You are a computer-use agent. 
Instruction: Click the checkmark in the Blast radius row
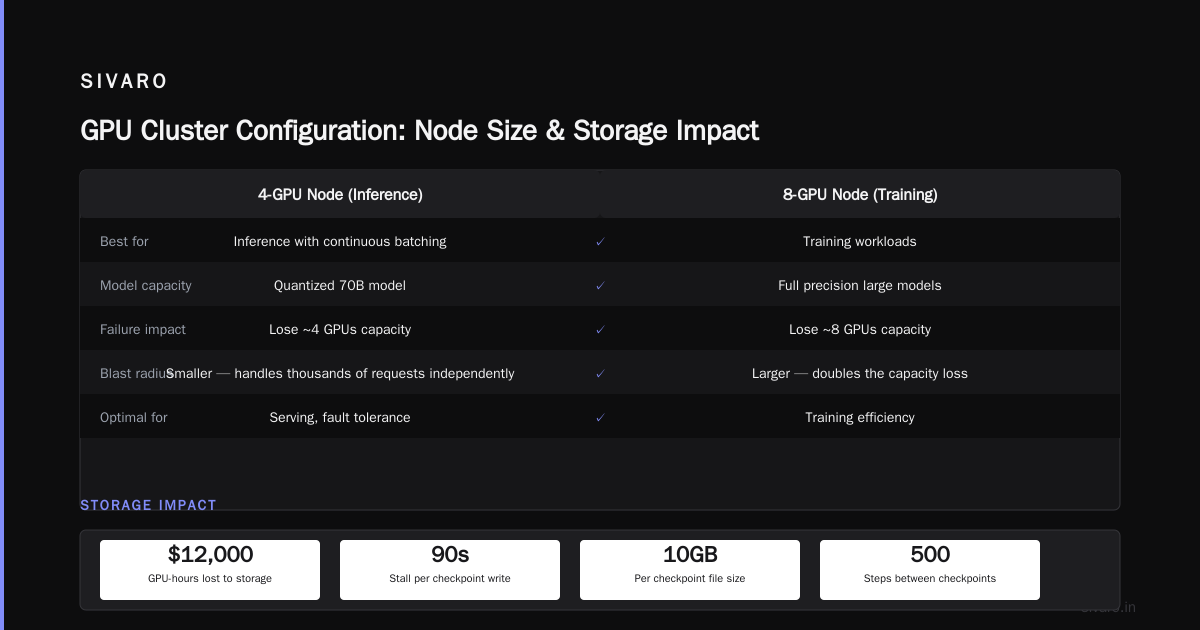click(x=600, y=374)
